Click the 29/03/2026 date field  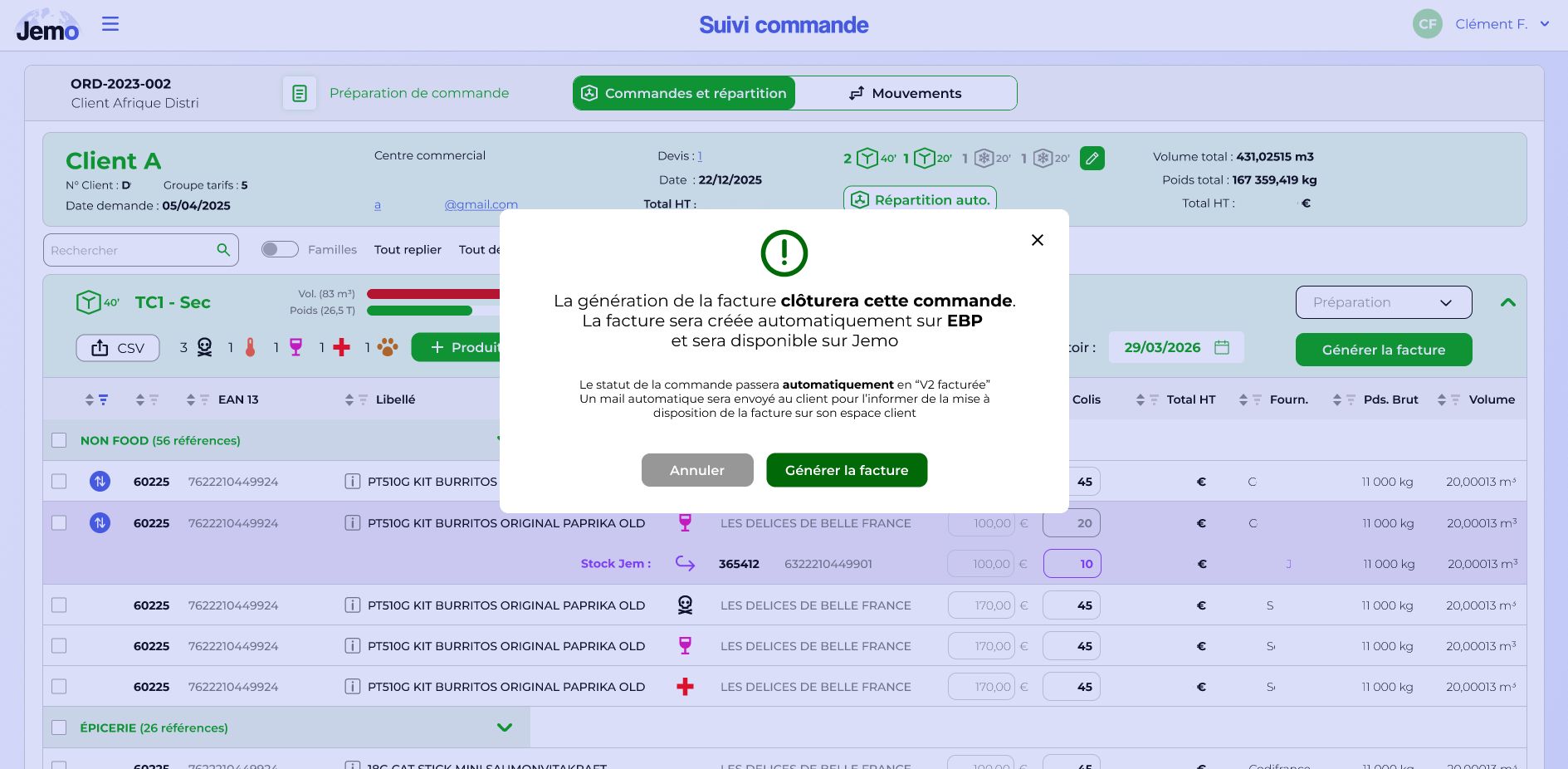pos(1176,347)
